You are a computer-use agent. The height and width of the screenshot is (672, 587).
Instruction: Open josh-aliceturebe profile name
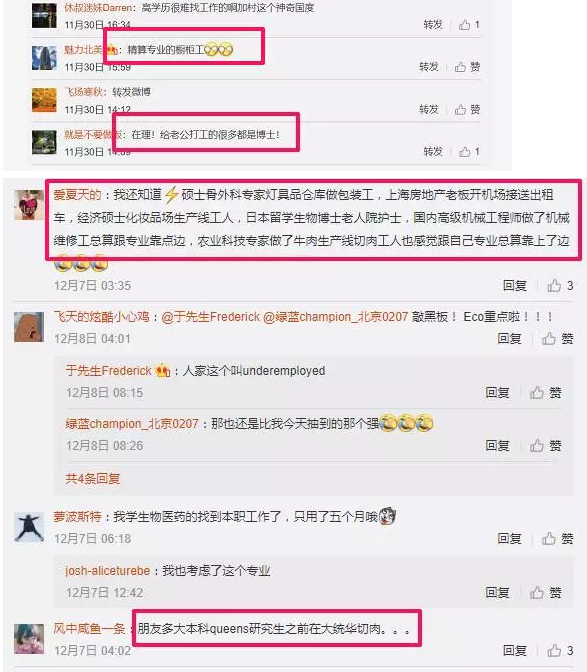(x=108, y=571)
